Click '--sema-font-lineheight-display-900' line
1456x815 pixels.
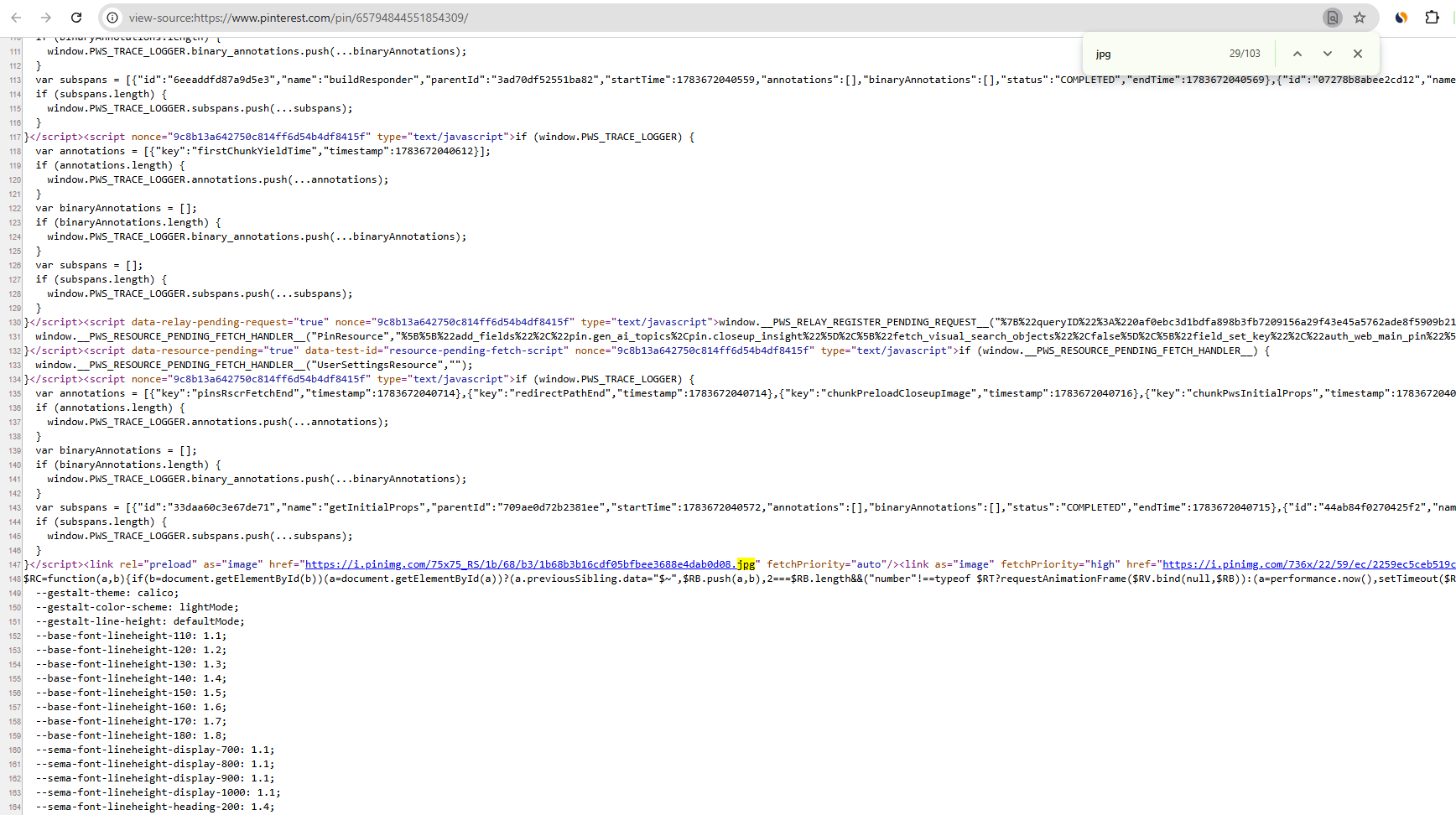(x=155, y=778)
